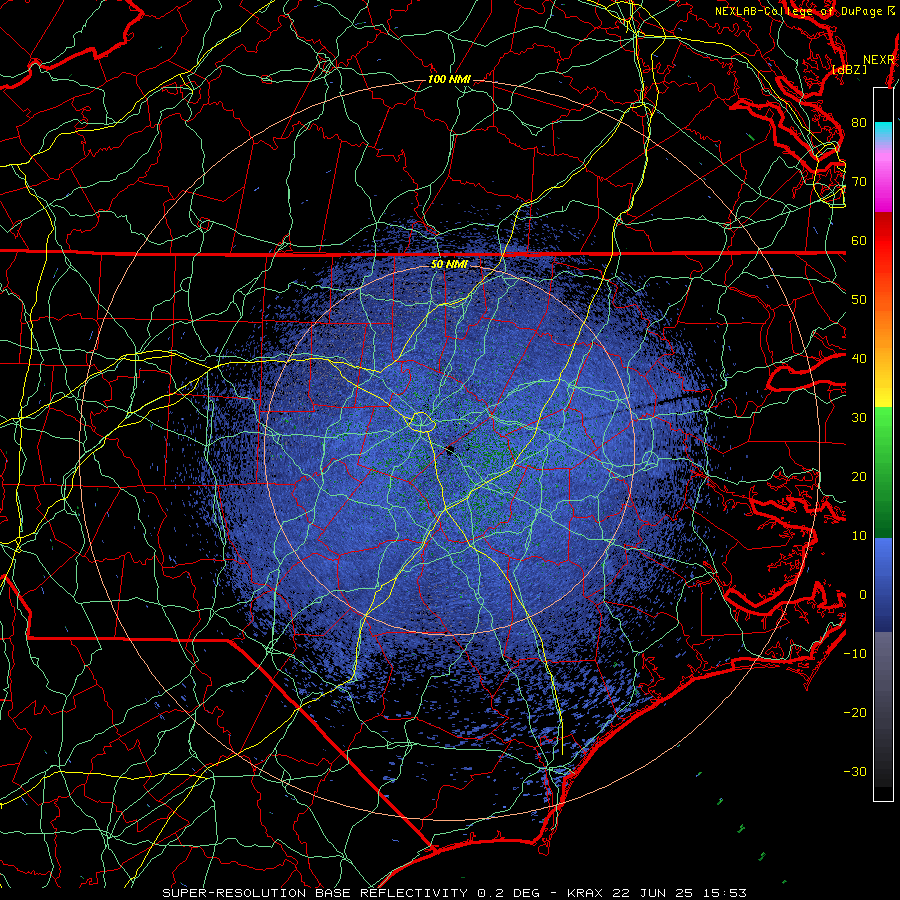The width and height of the screenshot is (900, 900).
Task: Select the 60 value on the dBZ scale
Action: pos(859,240)
